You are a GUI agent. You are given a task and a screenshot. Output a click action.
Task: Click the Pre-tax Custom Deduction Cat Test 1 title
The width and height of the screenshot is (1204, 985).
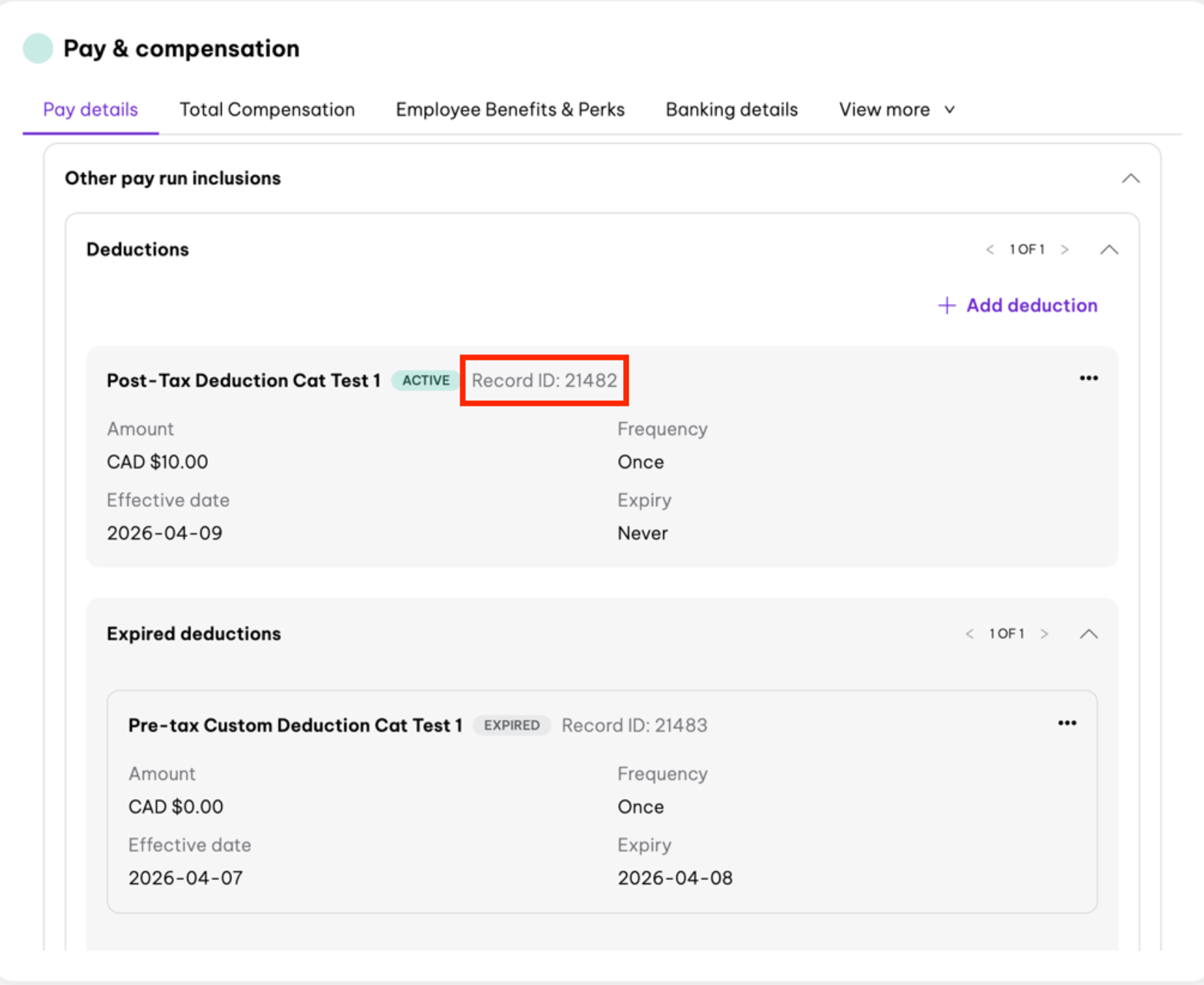pyautogui.click(x=295, y=725)
